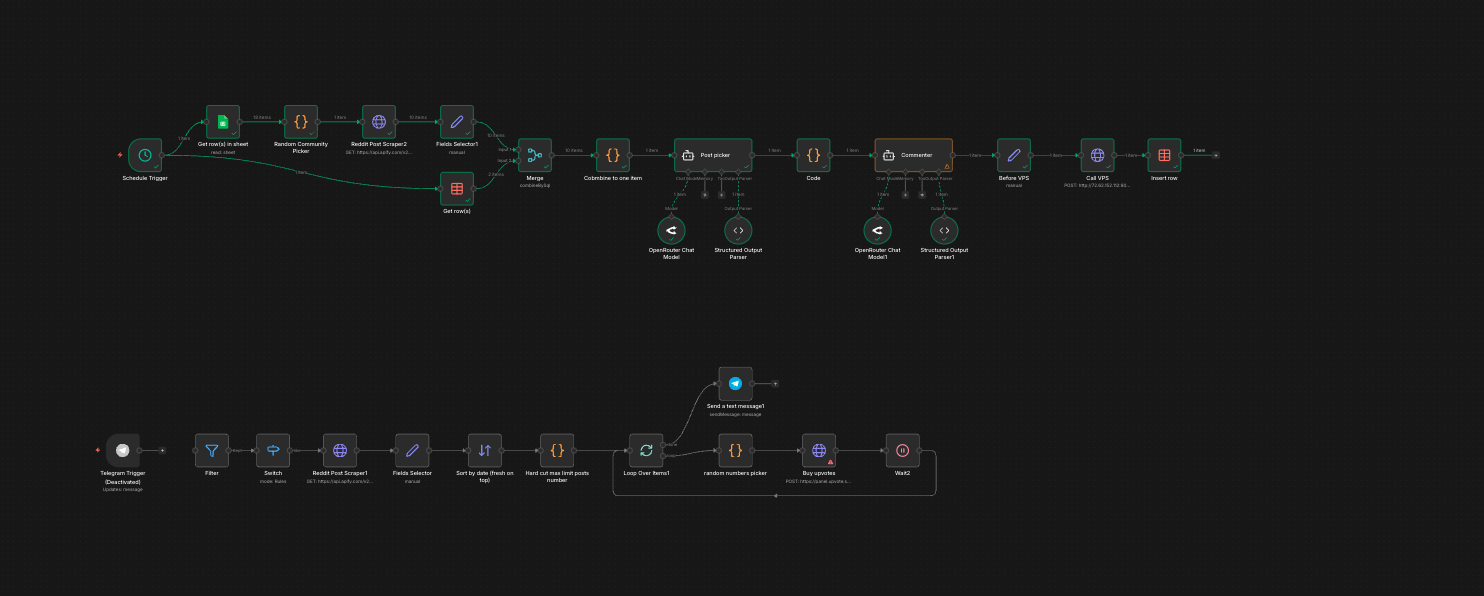Open the Wait2 pause node
1484x596 pixels.
click(x=903, y=450)
